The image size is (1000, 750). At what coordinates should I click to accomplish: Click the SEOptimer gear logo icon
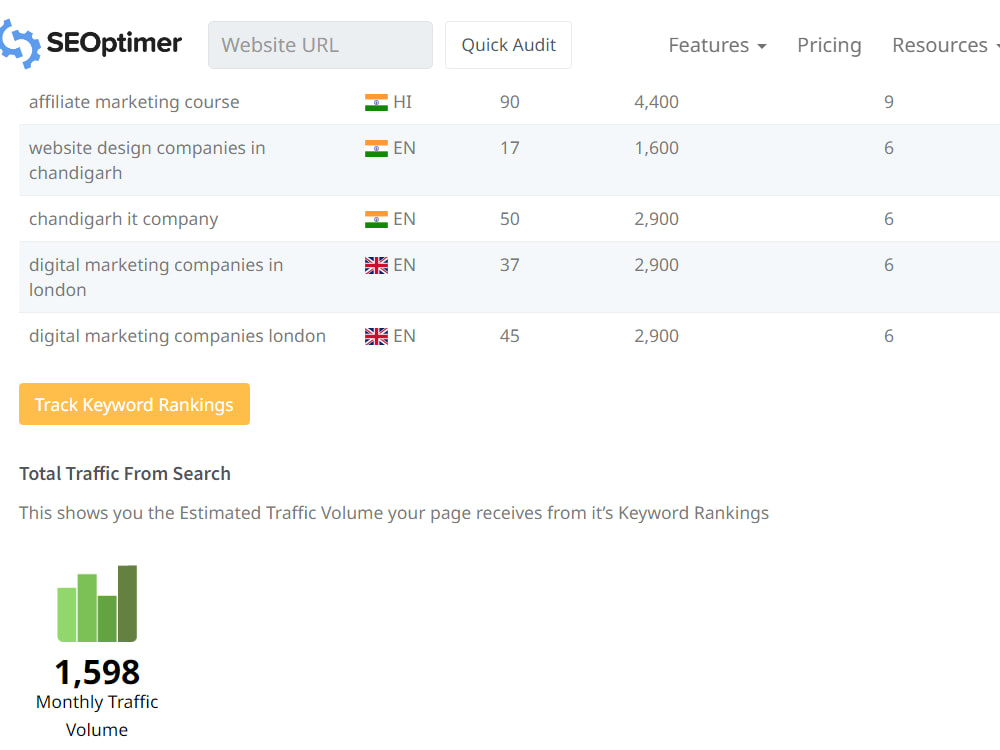point(19,43)
